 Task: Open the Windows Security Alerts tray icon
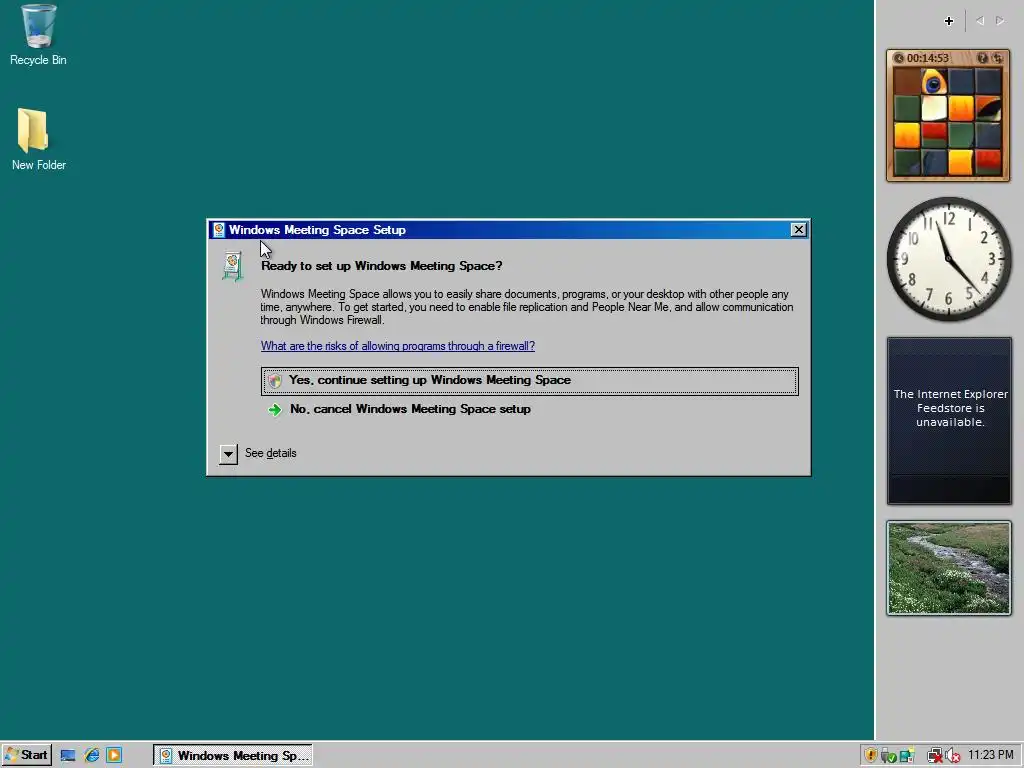tap(871, 756)
